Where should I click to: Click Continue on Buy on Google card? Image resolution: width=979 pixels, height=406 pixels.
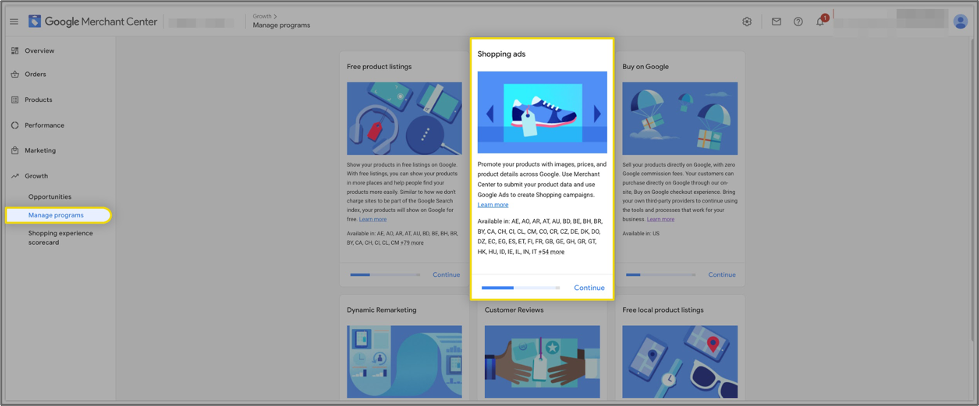(x=722, y=275)
